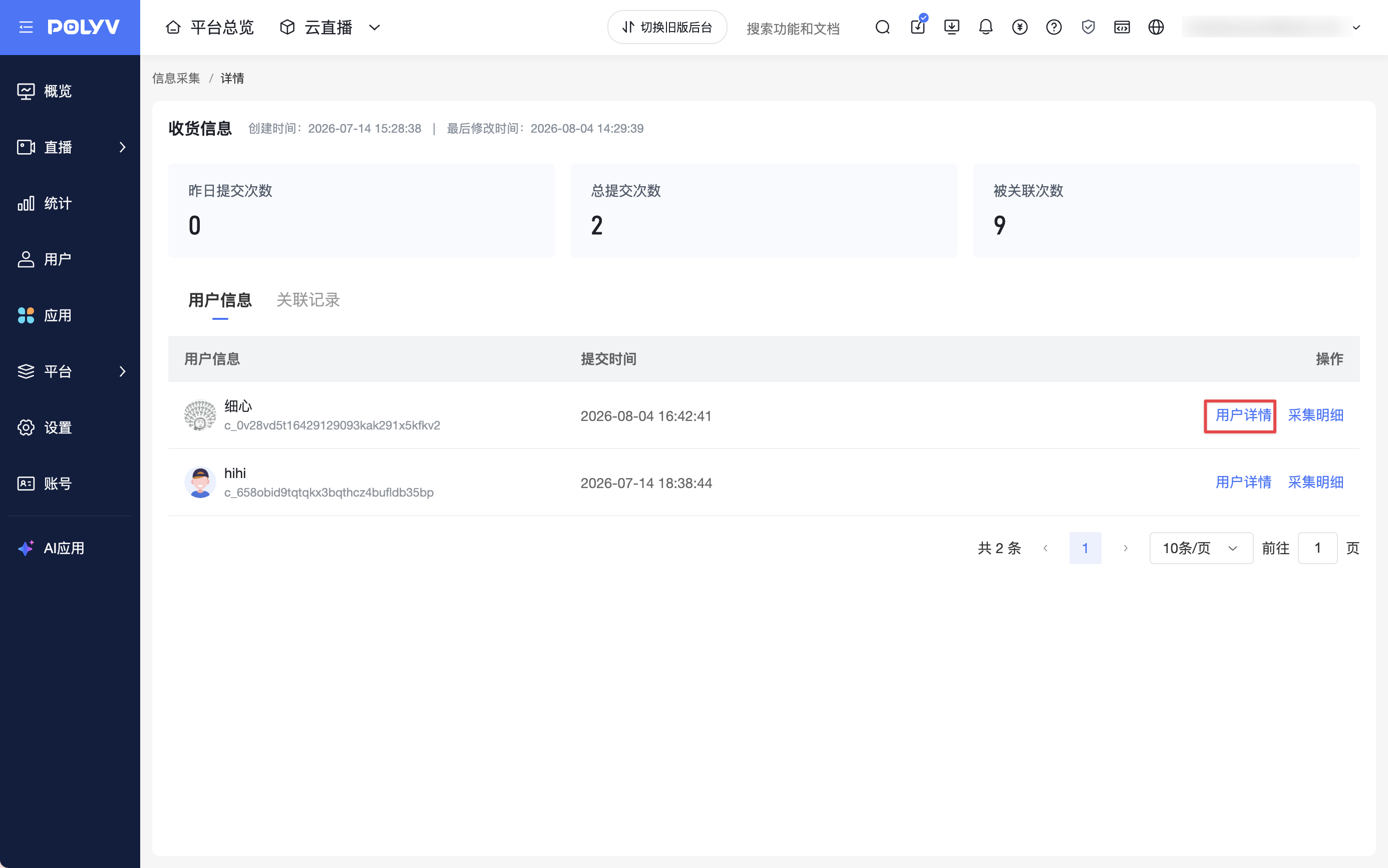1388x868 pixels.
Task: Open the developer code window icon
Action: point(1122,27)
